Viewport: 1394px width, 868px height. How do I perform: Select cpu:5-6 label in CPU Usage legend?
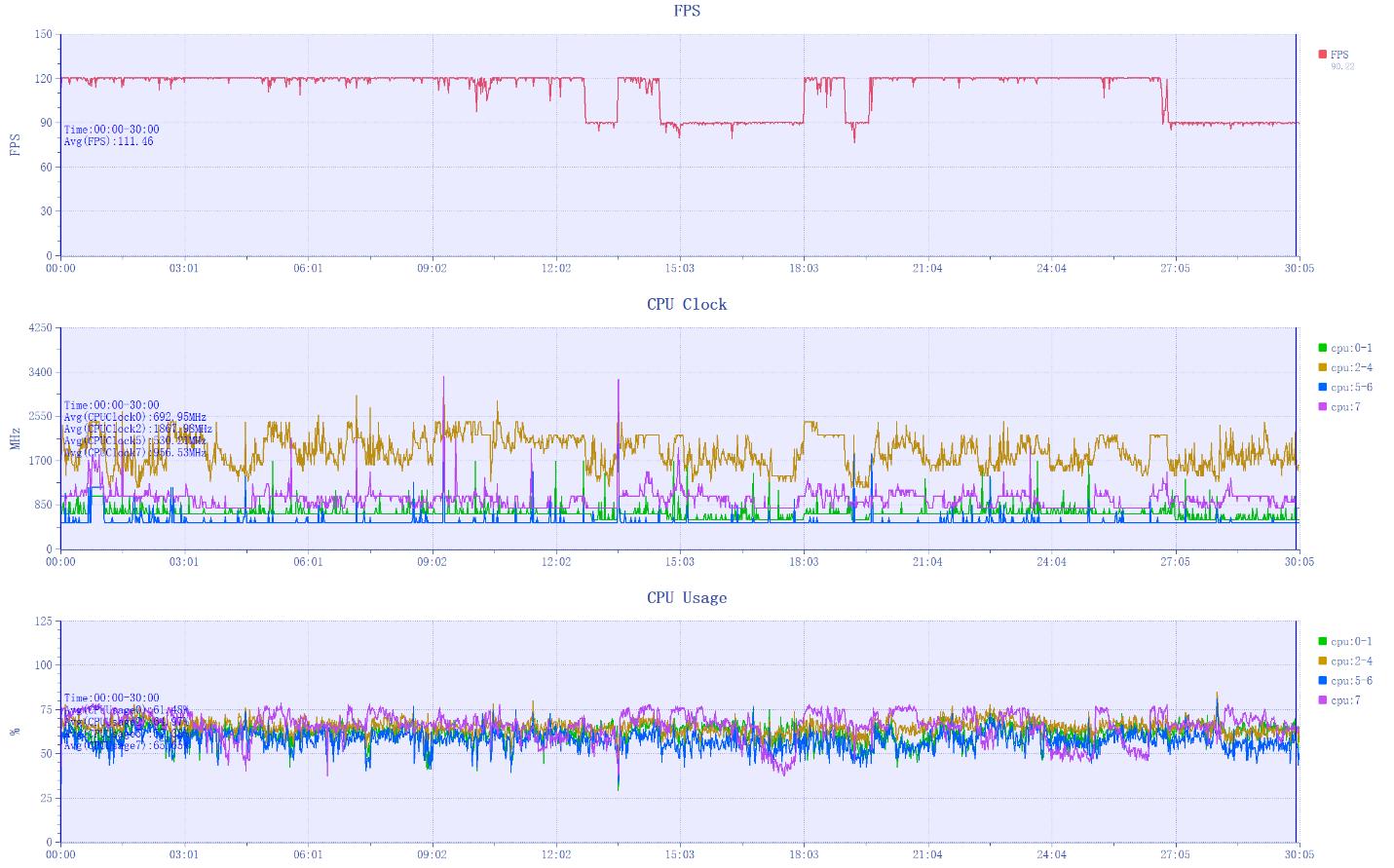point(1351,680)
